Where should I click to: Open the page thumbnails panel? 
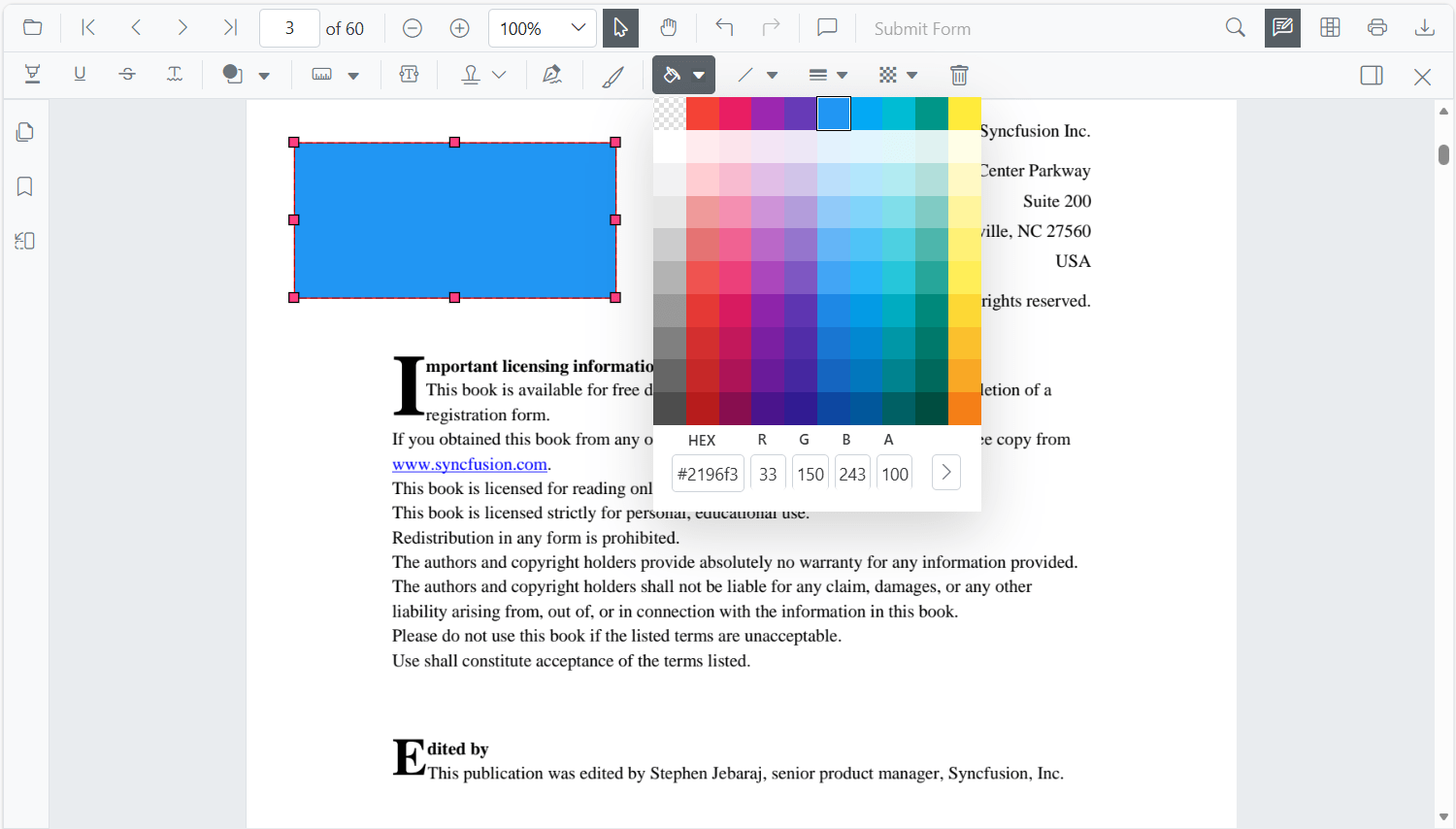tap(24, 131)
